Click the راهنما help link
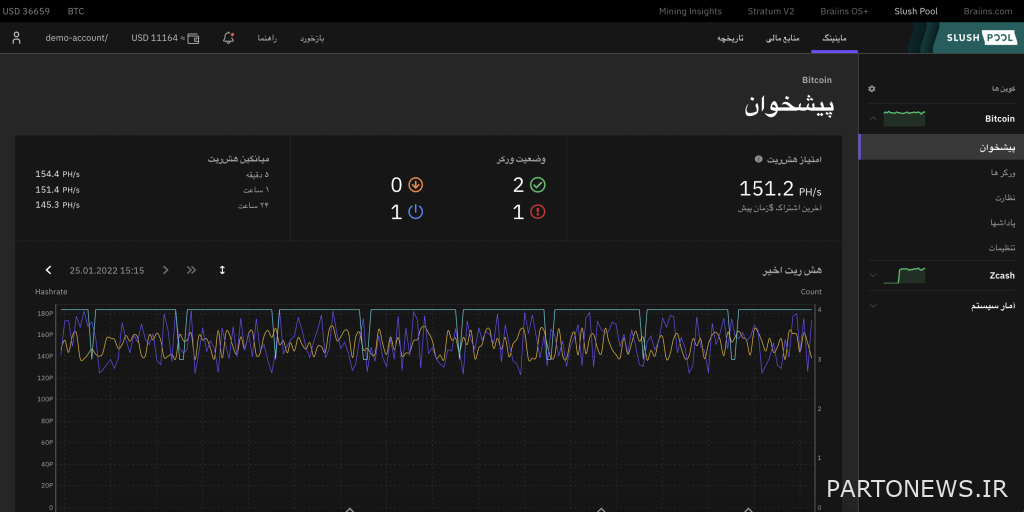This screenshot has width=1024, height=512. [267, 39]
